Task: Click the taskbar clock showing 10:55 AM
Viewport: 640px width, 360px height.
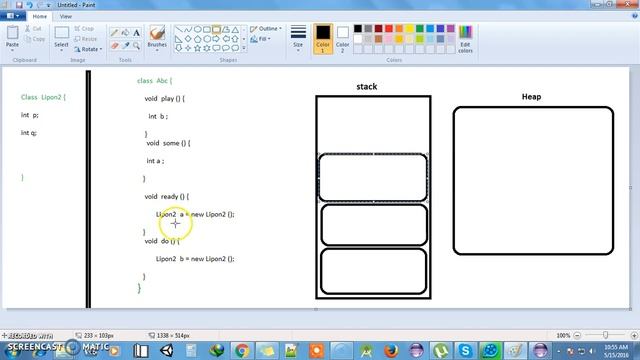Action: tap(616, 351)
